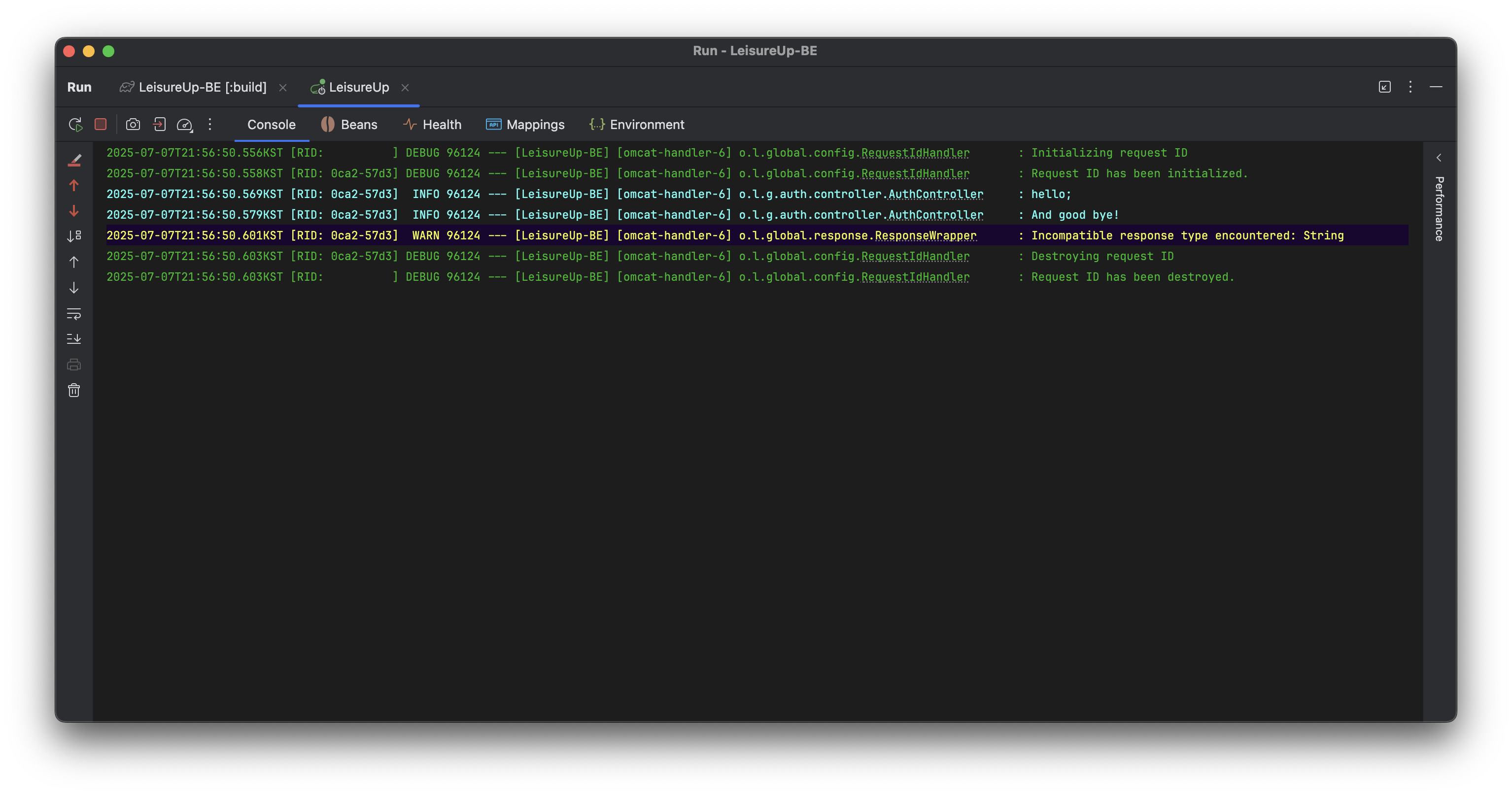Jump to previous highlighted error arrow

tap(74, 185)
